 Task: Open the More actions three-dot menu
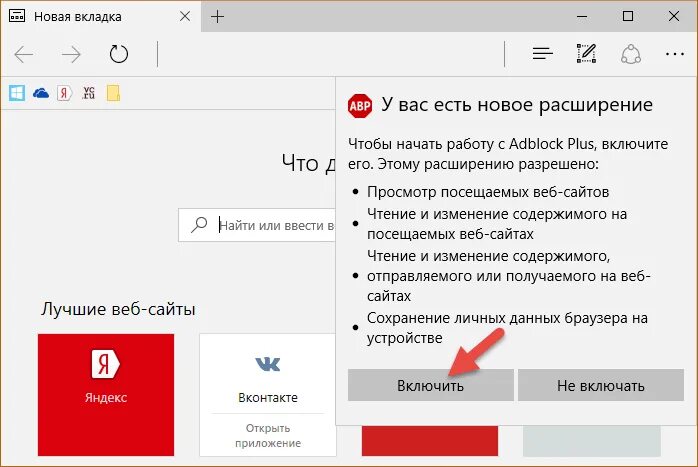point(675,54)
